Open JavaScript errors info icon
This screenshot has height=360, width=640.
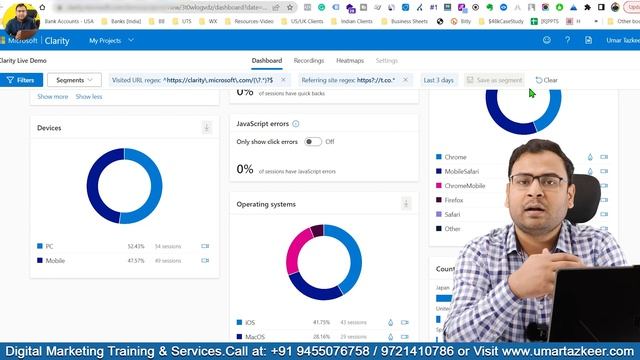[296, 124]
